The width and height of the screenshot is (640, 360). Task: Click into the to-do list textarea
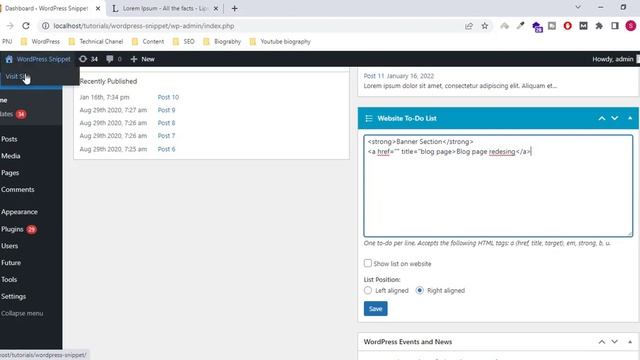coord(498,186)
